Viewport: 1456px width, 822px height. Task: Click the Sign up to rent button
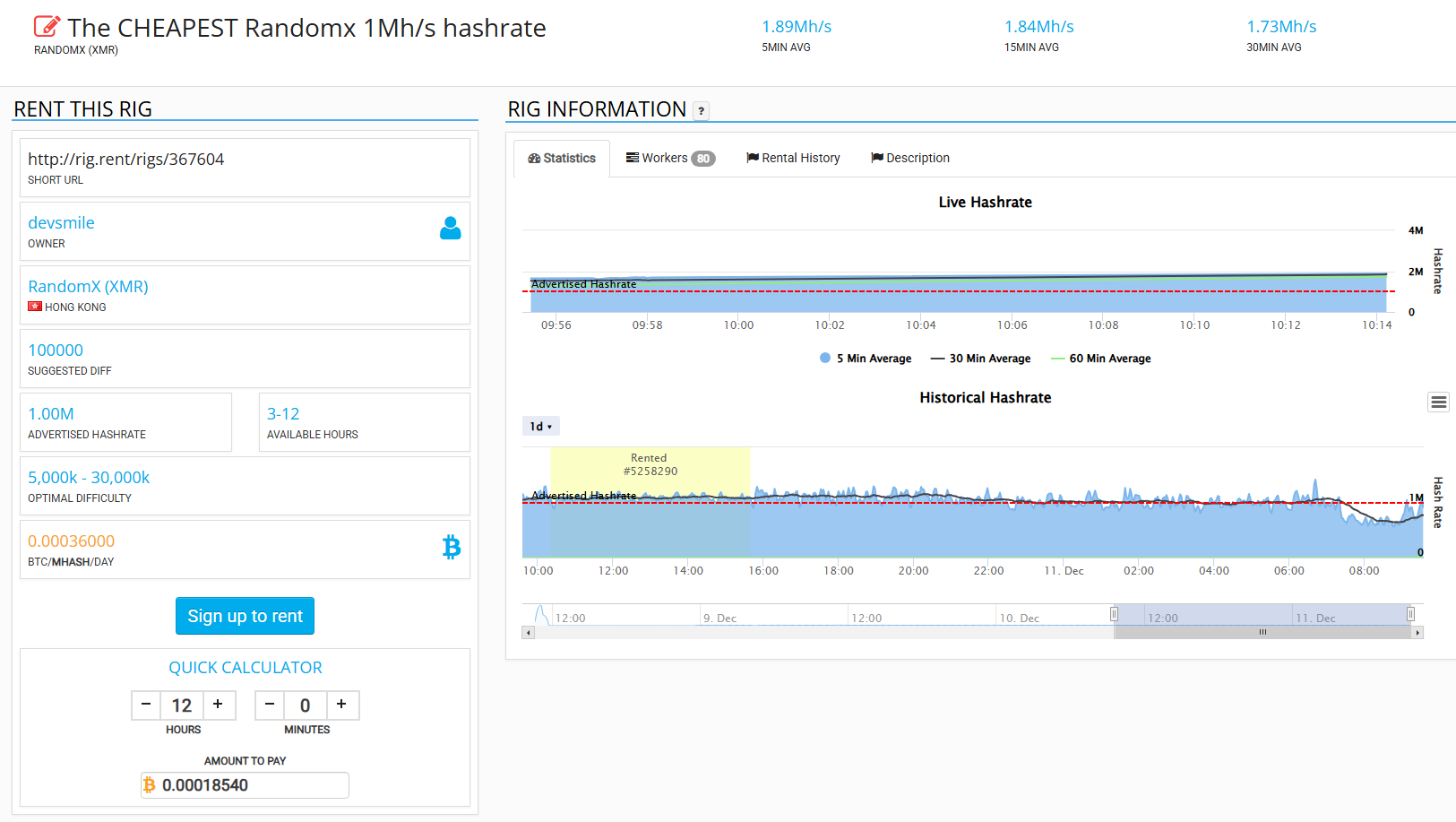(x=245, y=616)
